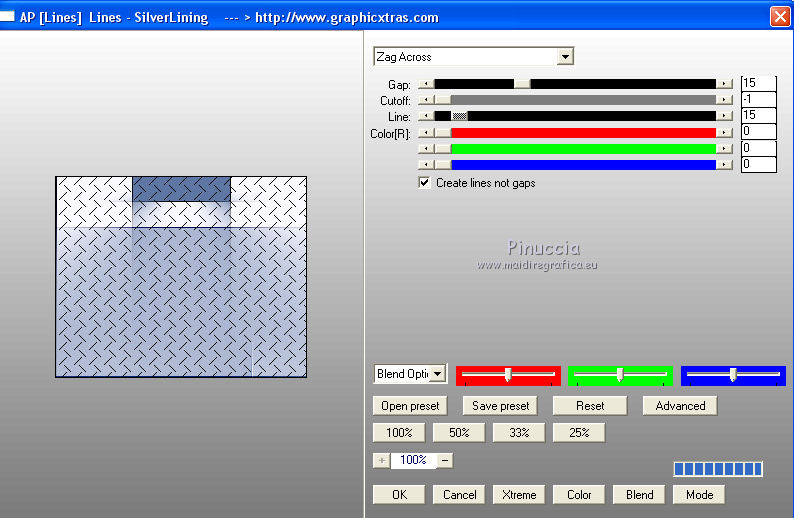Click right arrow of Line slider
794x518 pixels.
[x=724, y=116]
